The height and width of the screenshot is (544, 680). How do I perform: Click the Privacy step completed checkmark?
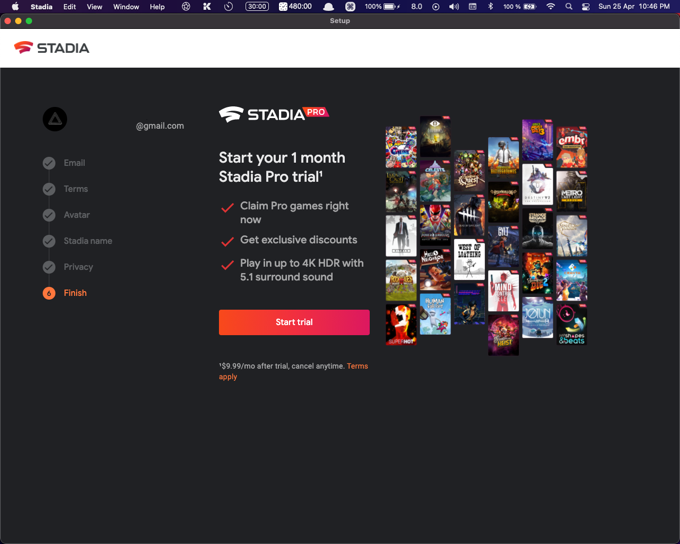coord(49,267)
